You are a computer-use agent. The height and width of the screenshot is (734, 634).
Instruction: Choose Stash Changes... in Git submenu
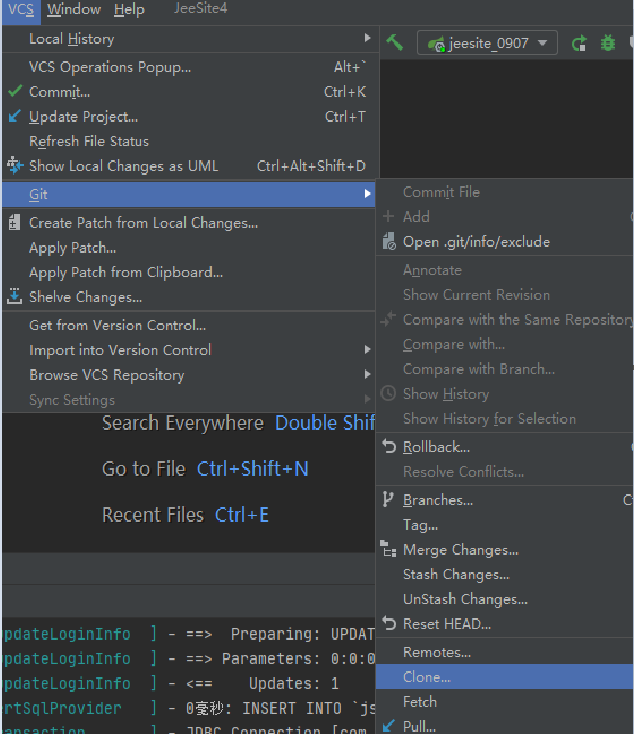coord(456,574)
